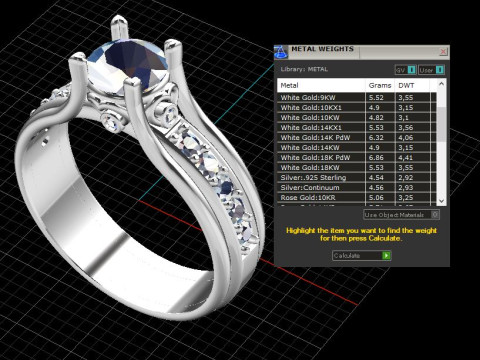The image size is (480, 360).
Task: Sort by the Grams column header
Action: tap(380, 85)
